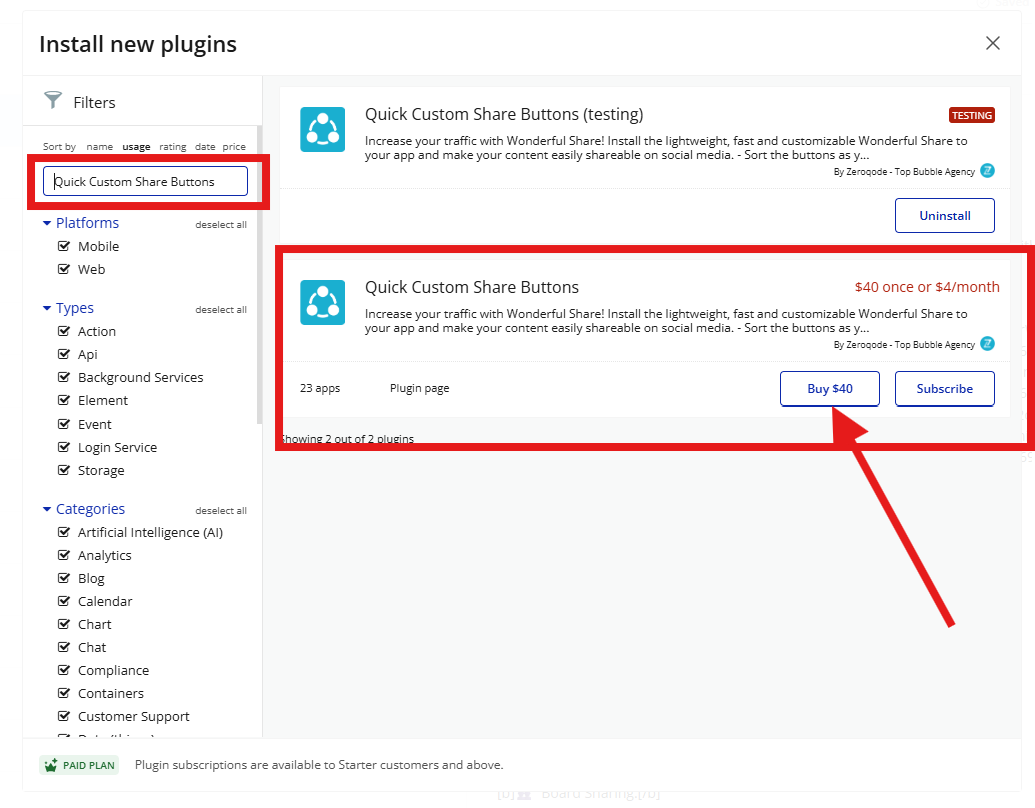Toggle the Api type checkbox

(x=64, y=354)
